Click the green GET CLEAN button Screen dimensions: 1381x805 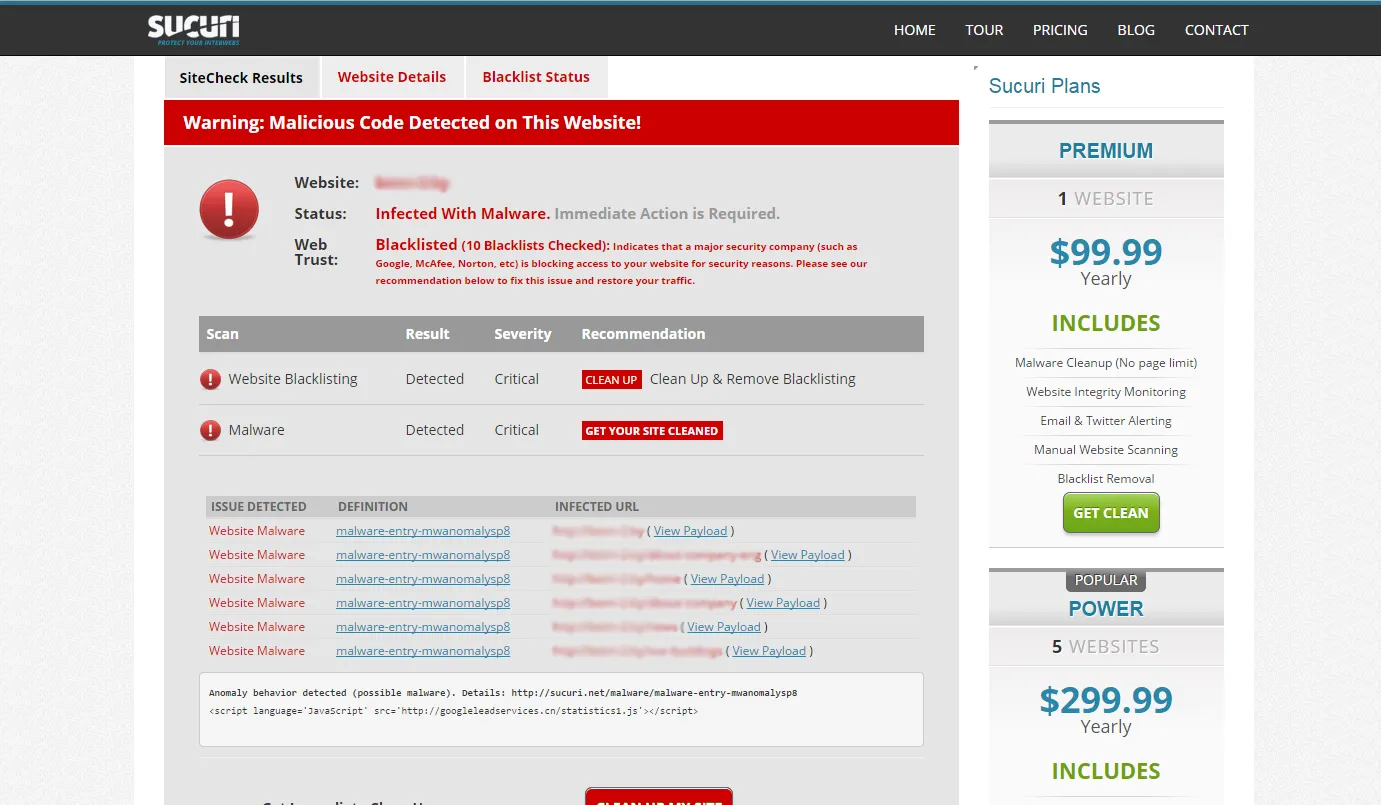[1111, 513]
